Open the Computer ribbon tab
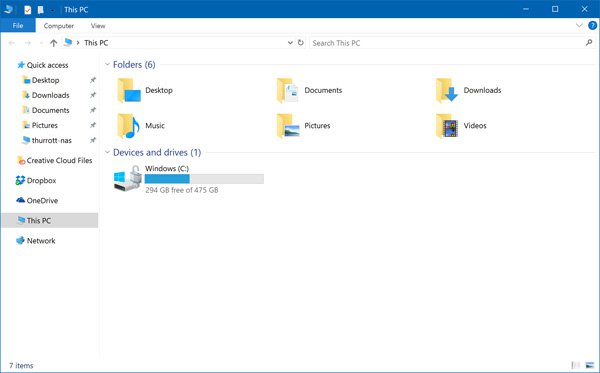The image size is (600, 373). (59, 26)
